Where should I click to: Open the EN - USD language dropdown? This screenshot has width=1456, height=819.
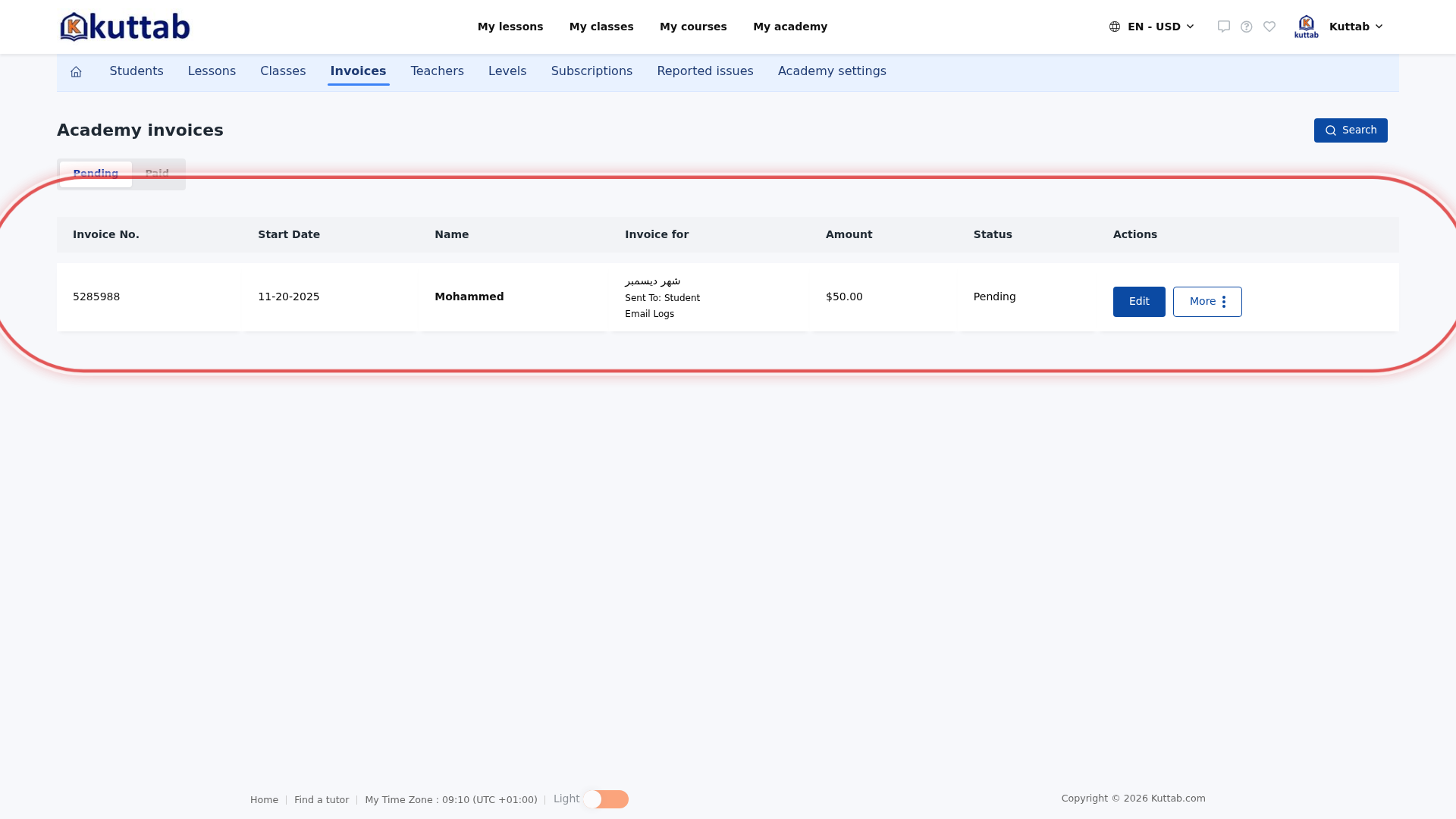pyautogui.click(x=1152, y=27)
